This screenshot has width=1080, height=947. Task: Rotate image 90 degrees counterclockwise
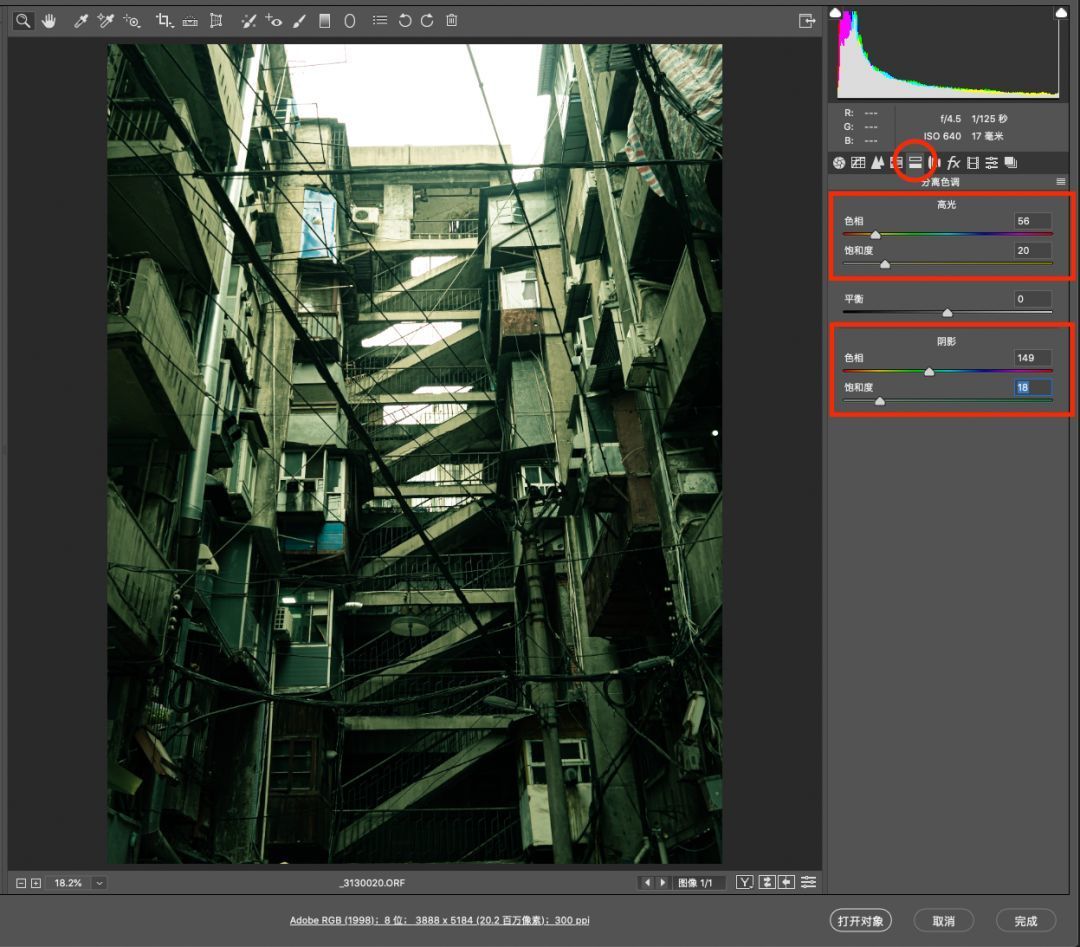pyautogui.click(x=405, y=21)
